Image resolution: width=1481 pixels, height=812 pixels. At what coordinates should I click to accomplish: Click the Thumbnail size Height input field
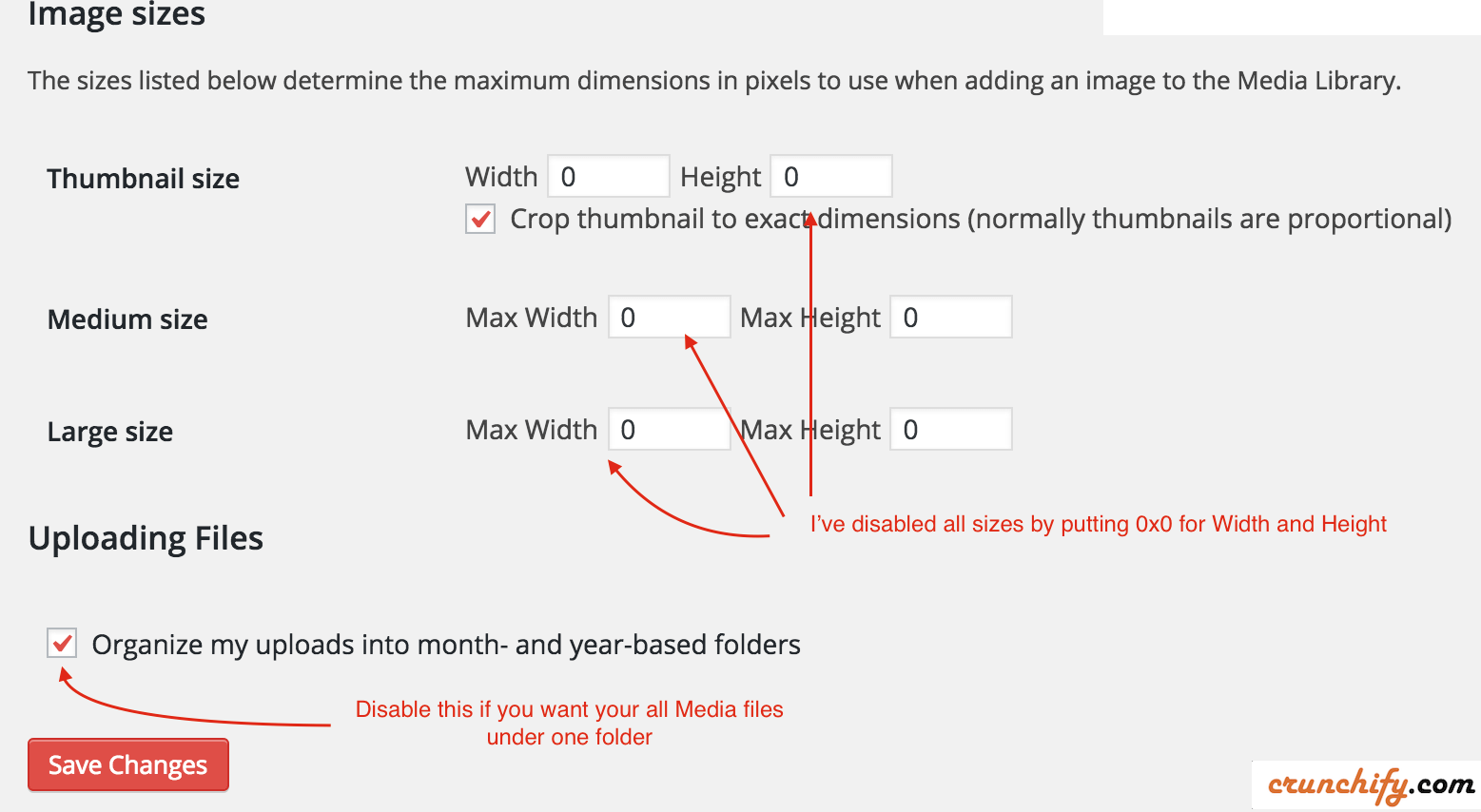pos(831,177)
